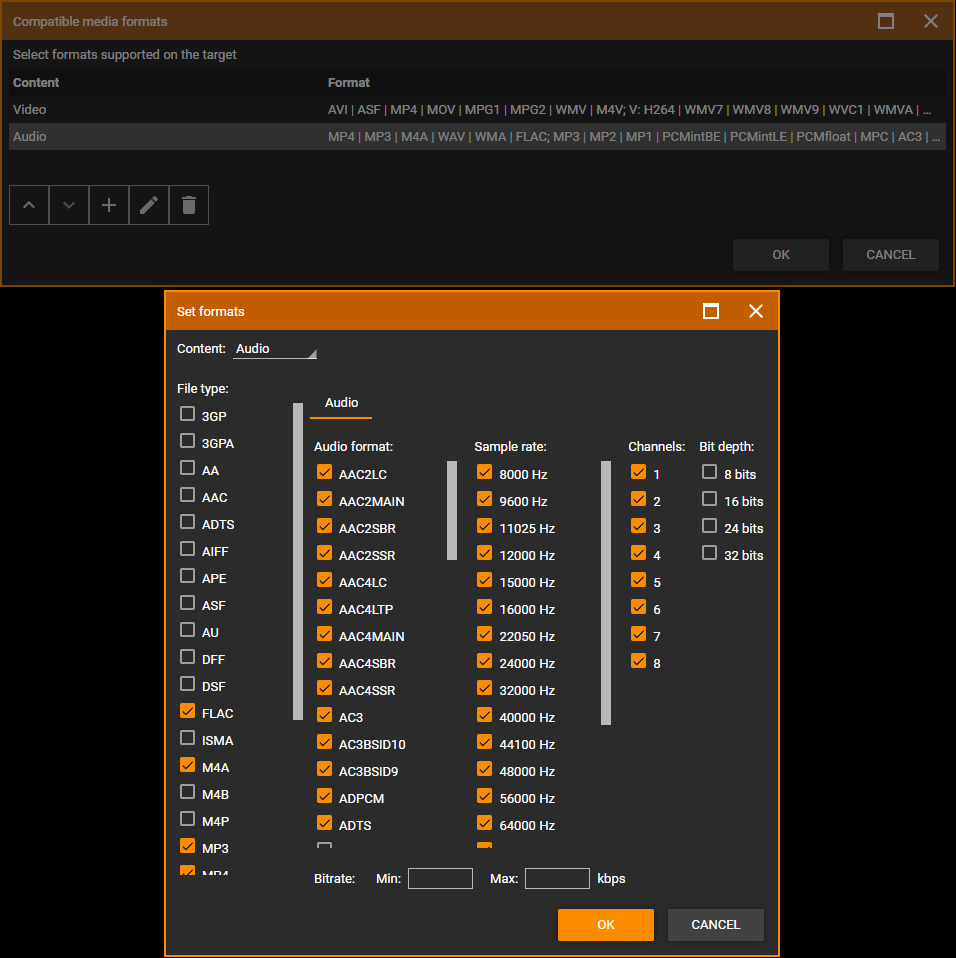This screenshot has width=956, height=958.
Task: Select the Audio tab
Action: [x=341, y=403]
